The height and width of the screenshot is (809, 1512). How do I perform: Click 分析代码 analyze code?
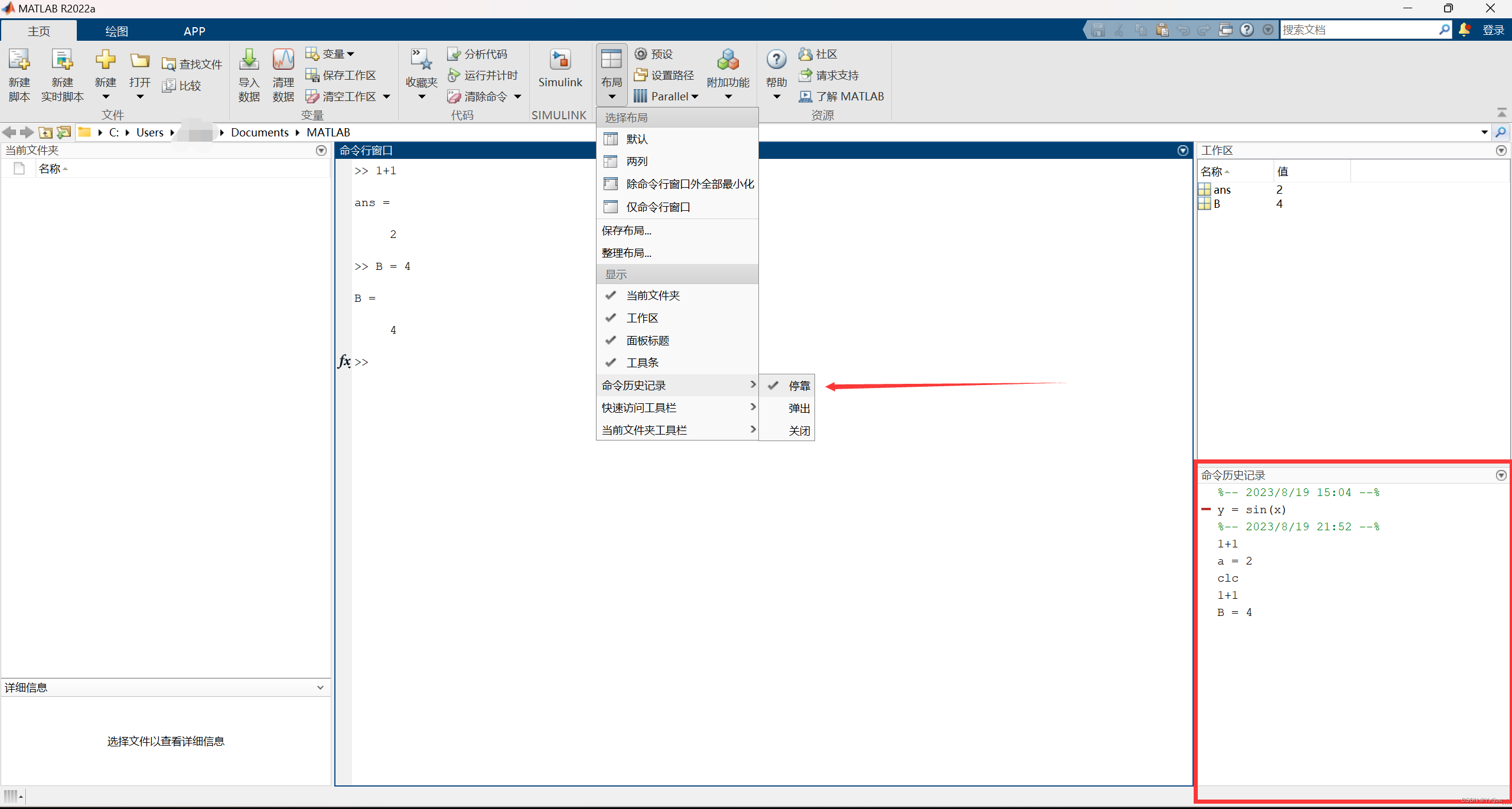coord(477,54)
